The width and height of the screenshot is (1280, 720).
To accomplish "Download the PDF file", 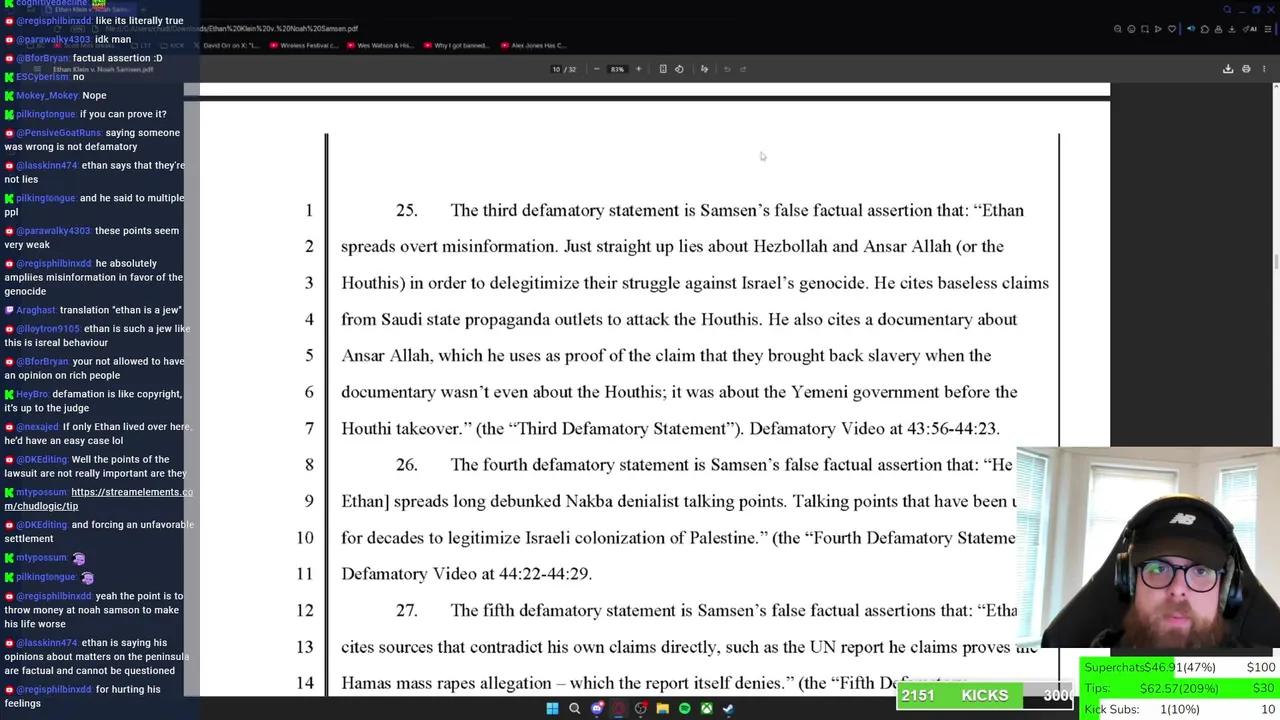I will click(x=1228, y=69).
